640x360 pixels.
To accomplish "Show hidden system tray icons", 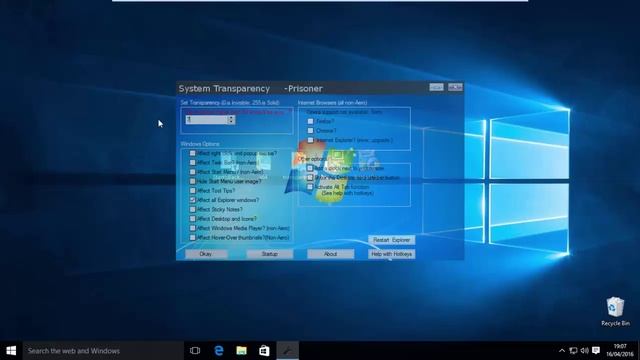I will pyautogui.click(x=562, y=351).
